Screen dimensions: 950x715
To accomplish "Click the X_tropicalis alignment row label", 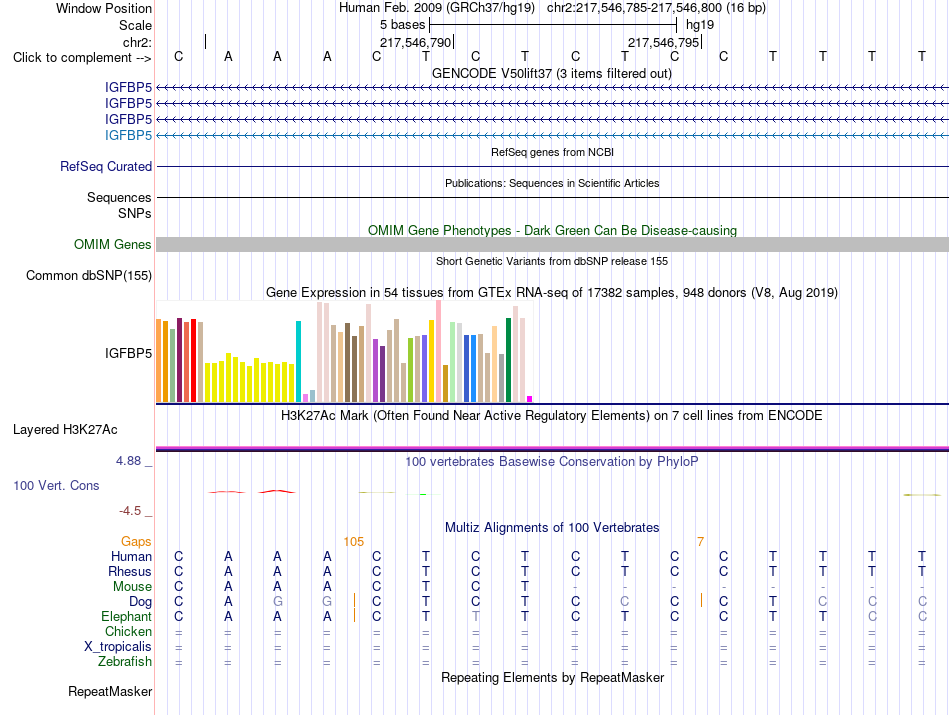I will point(118,647).
